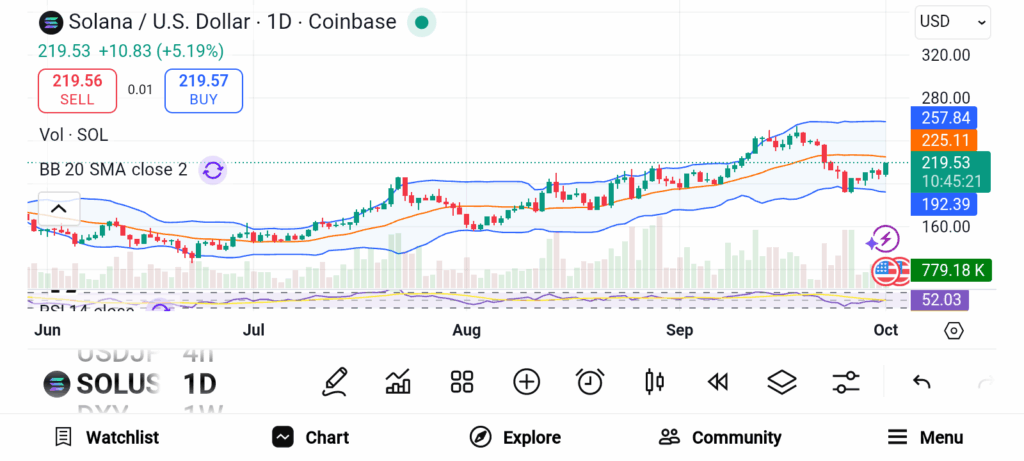Tap the add symbol plus icon
The width and height of the screenshot is (1024, 461).
click(526, 381)
